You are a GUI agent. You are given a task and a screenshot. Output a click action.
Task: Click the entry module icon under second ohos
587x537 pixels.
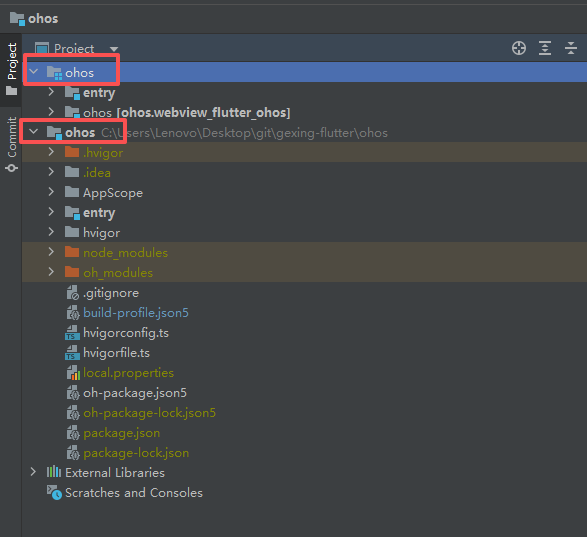[x=72, y=213]
